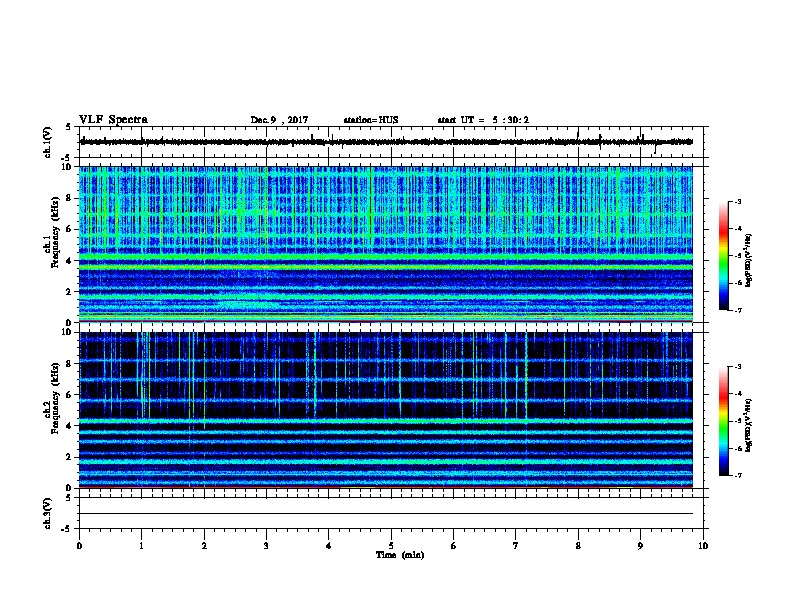Click the "Time (min)" axis label
792x612 pixels.
pos(400,555)
